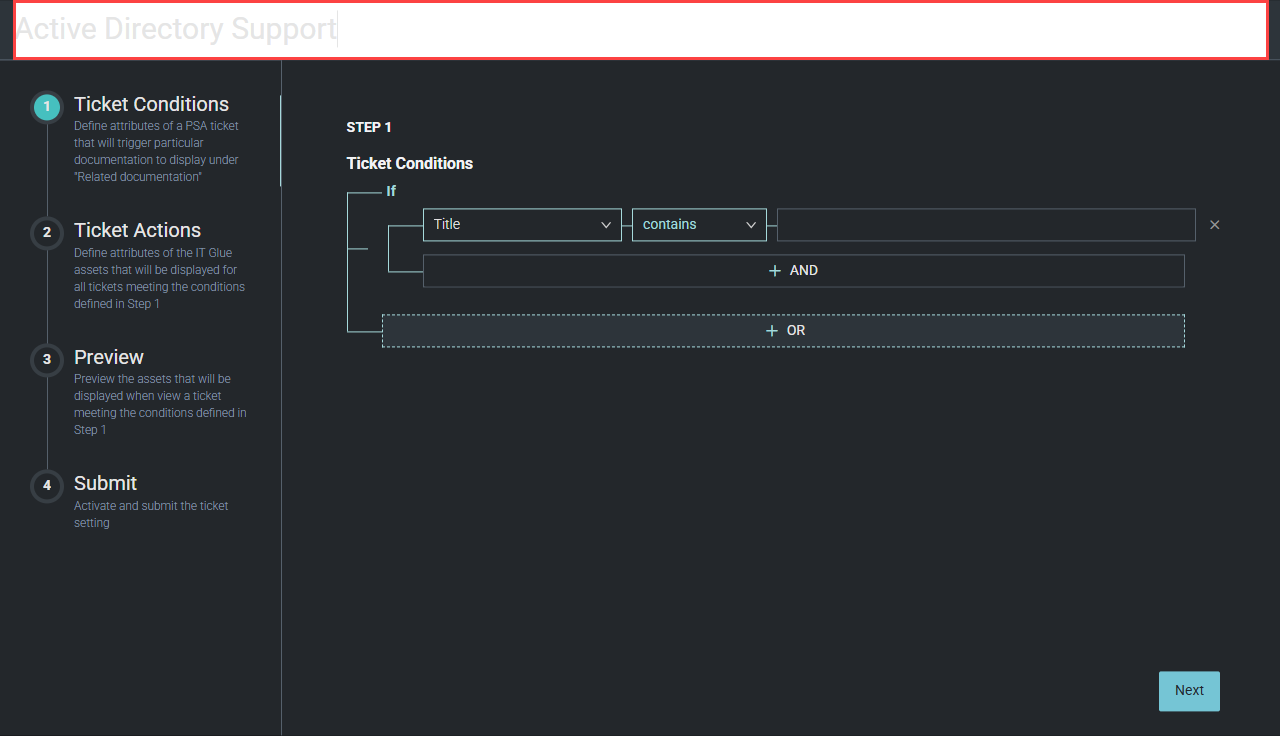Go to step 4 Submit
Screen dimensions: 1280x736
105,483
